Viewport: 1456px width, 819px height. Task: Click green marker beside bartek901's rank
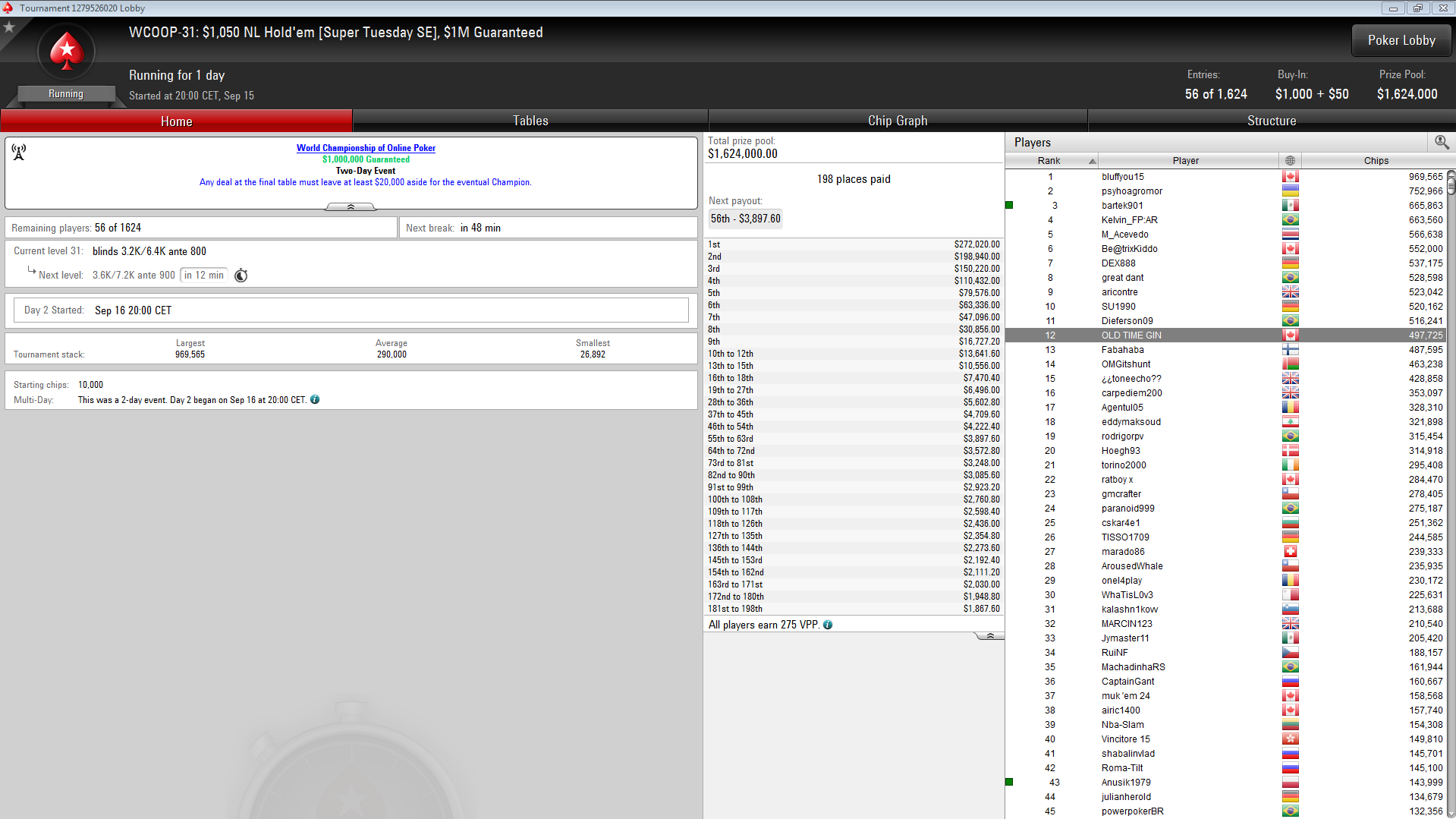1009,206
